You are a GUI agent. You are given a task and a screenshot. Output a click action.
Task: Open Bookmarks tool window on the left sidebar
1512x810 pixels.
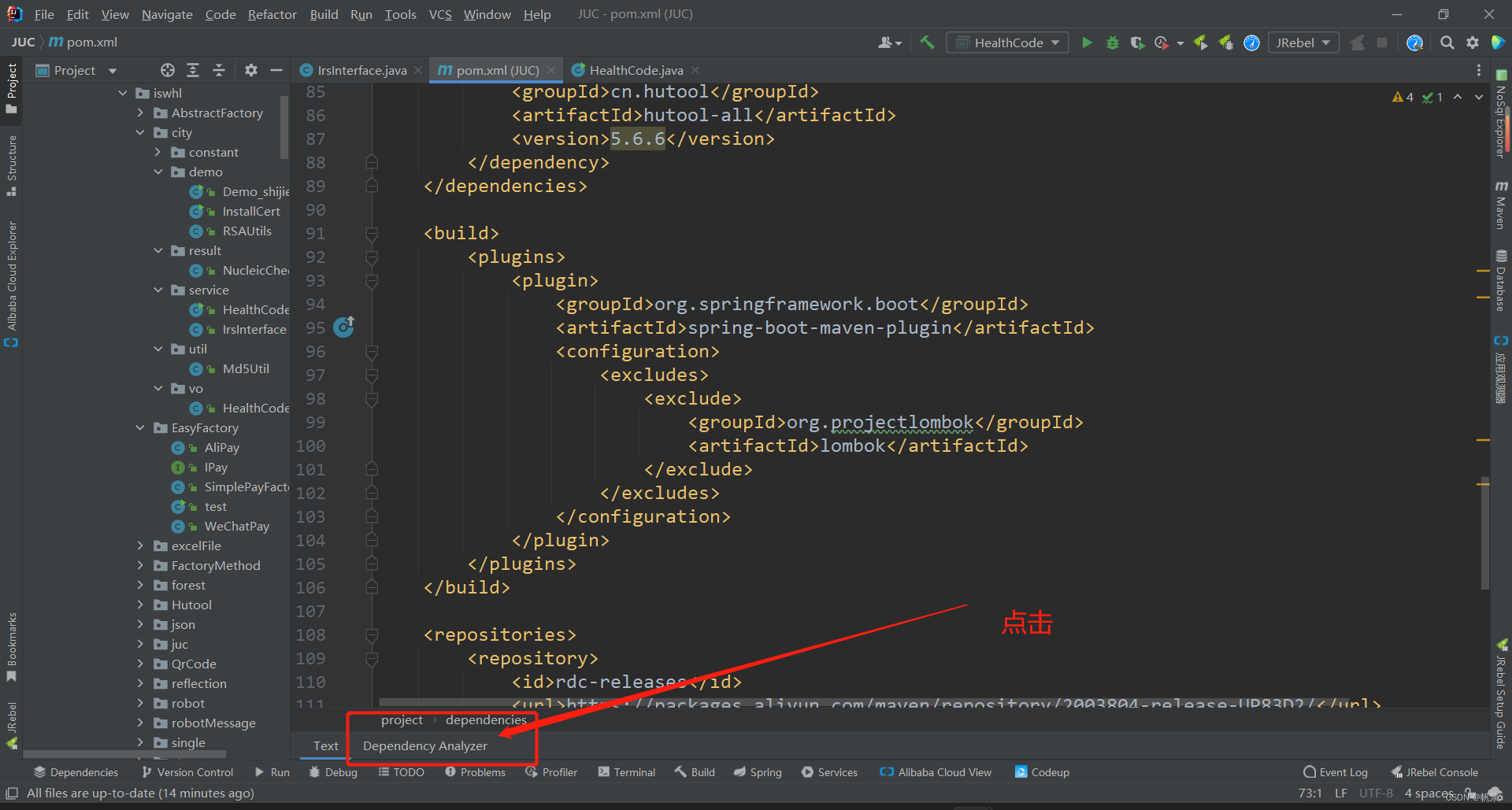tap(11, 647)
